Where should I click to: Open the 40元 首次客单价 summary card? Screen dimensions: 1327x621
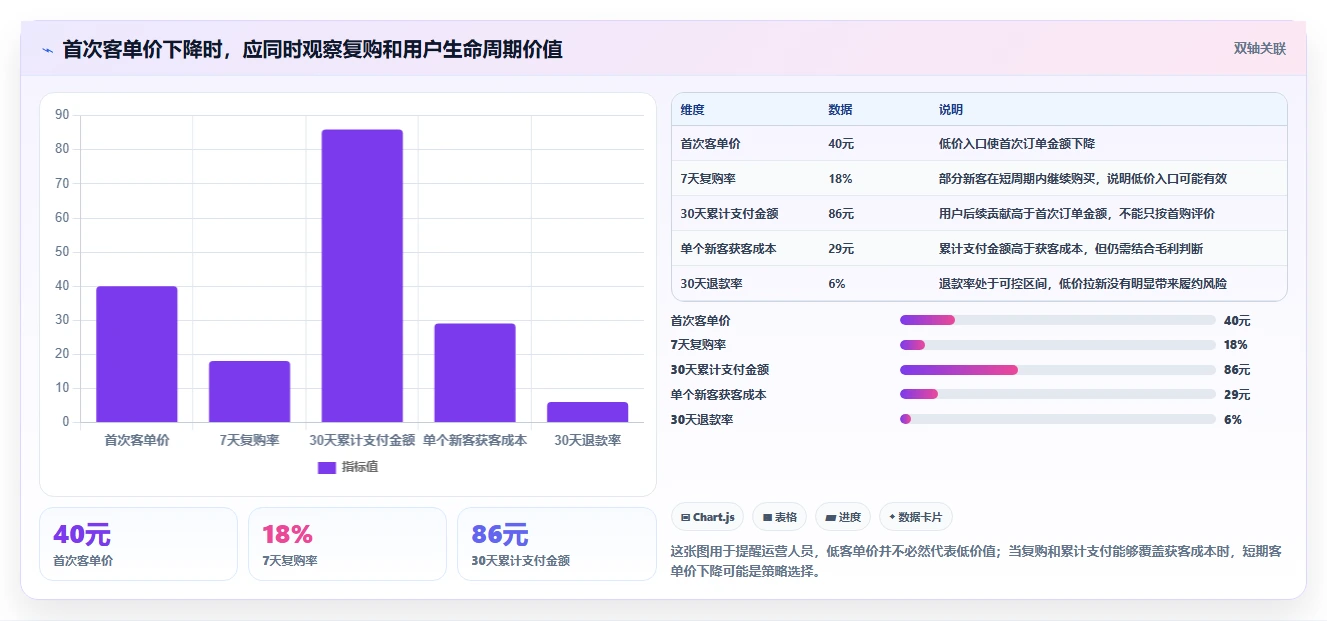click(138, 544)
